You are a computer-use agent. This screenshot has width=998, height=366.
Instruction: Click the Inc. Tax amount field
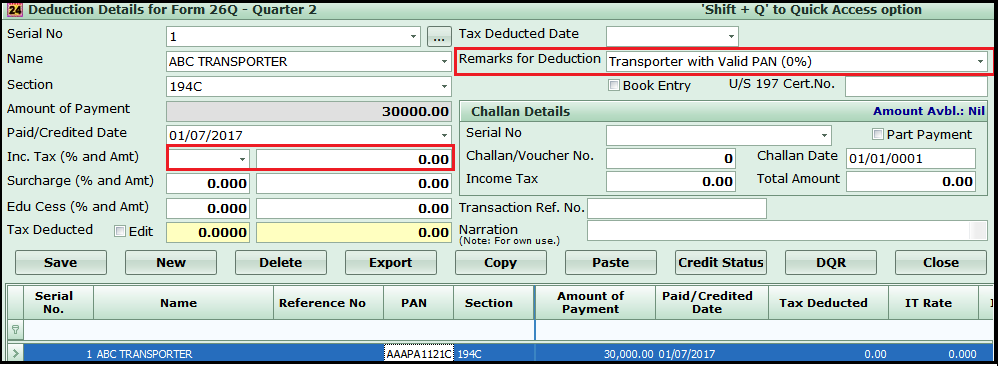point(354,159)
